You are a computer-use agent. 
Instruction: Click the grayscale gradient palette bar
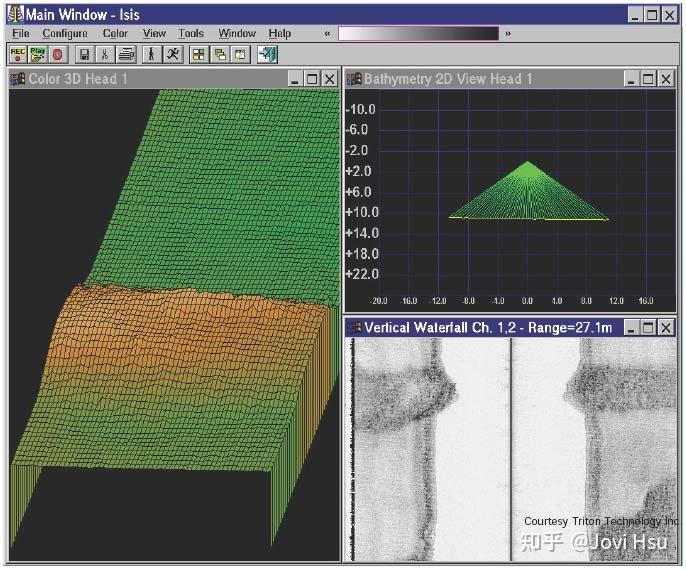pos(417,33)
